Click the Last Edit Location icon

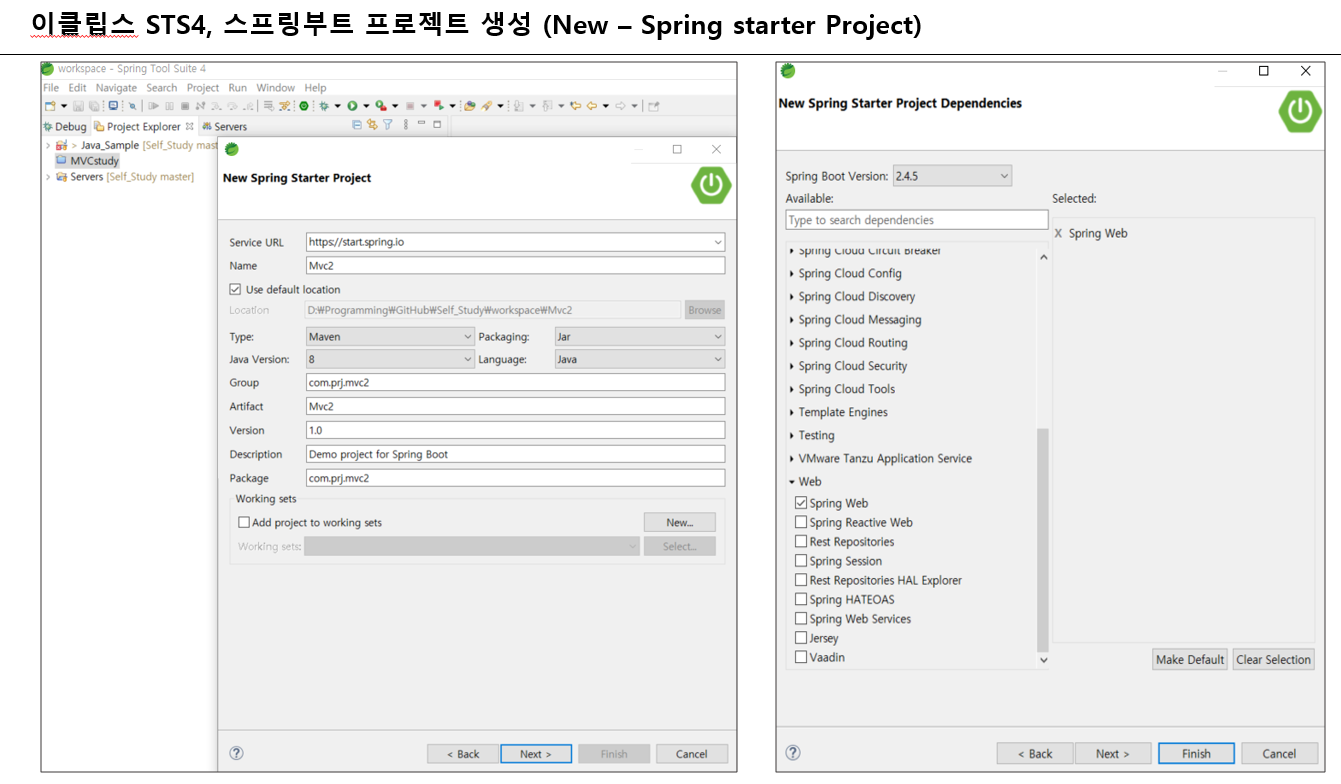(x=577, y=106)
